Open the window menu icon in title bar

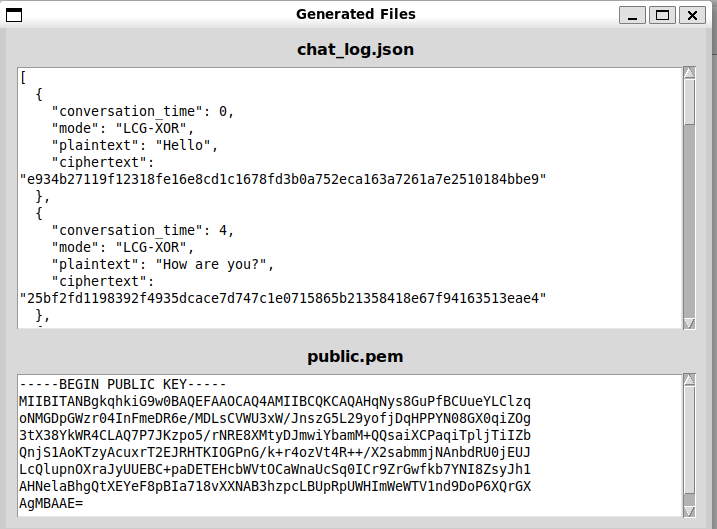coord(16,14)
